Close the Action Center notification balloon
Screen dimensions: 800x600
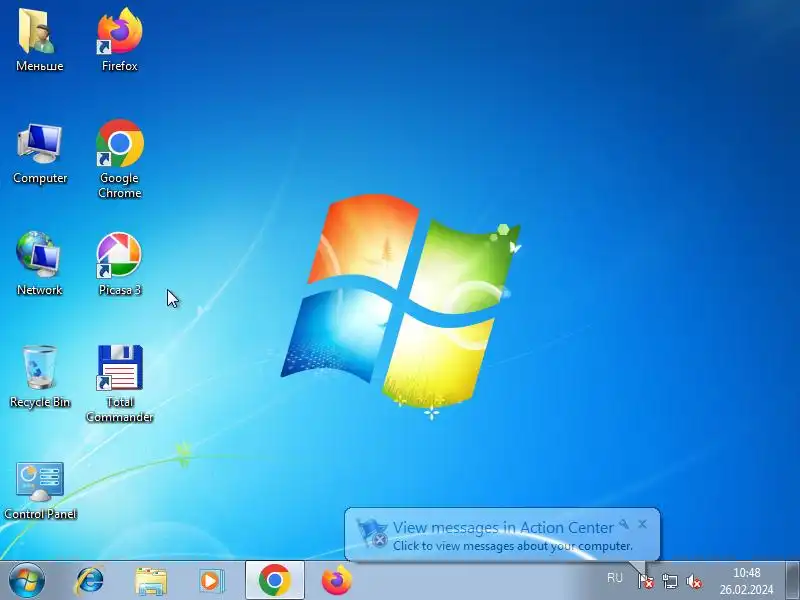coord(642,524)
